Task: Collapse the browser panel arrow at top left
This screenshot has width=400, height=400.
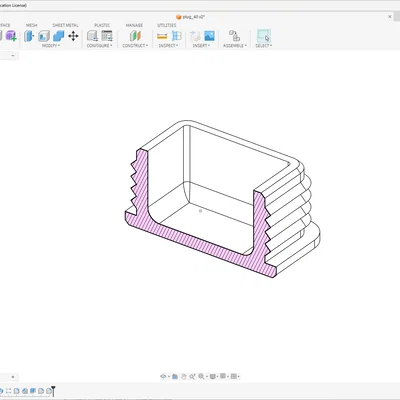Action: 13,55
